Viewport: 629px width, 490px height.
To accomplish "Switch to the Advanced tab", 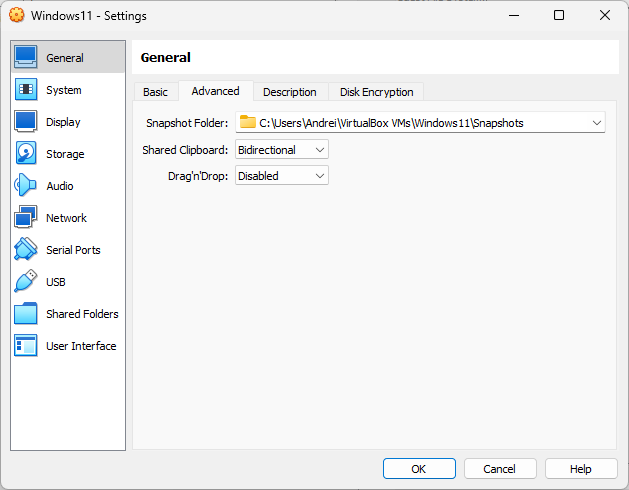I will click(x=215, y=91).
